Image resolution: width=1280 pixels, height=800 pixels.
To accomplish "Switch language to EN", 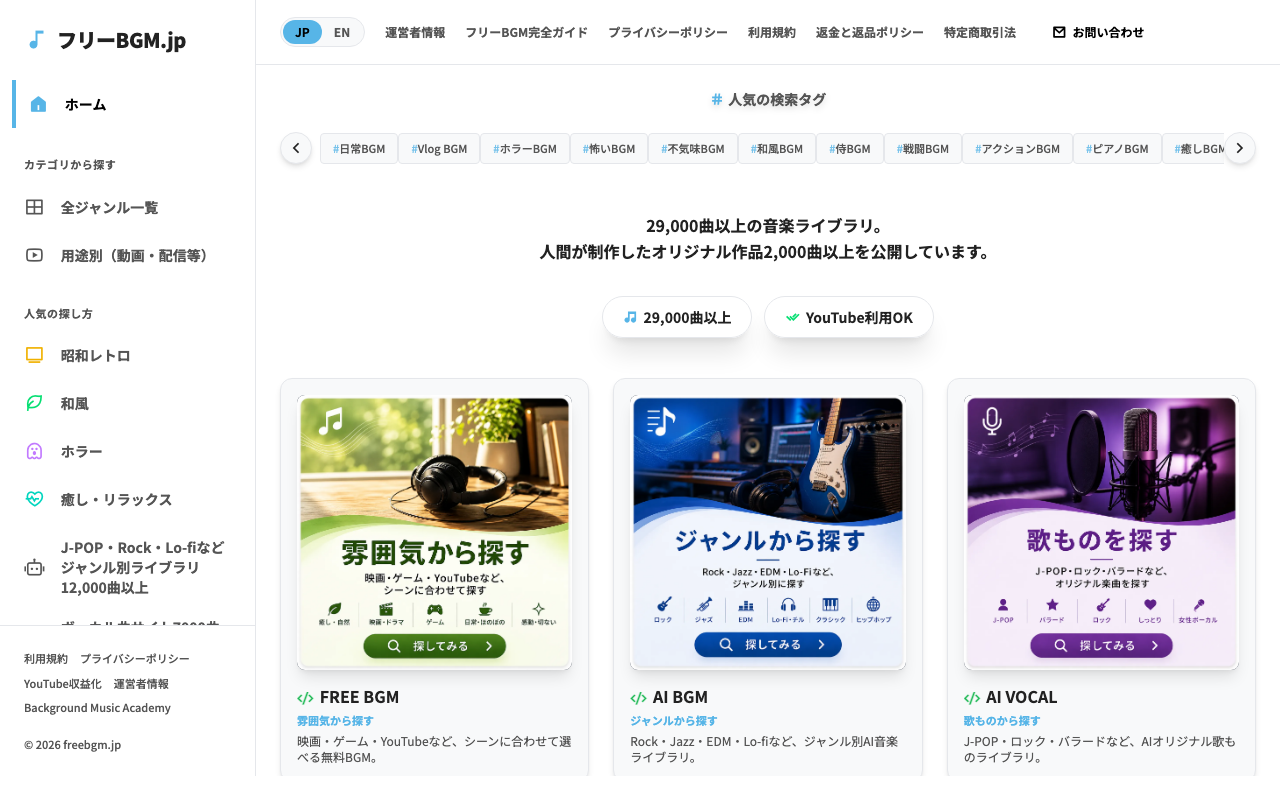I will pyautogui.click(x=342, y=32).
